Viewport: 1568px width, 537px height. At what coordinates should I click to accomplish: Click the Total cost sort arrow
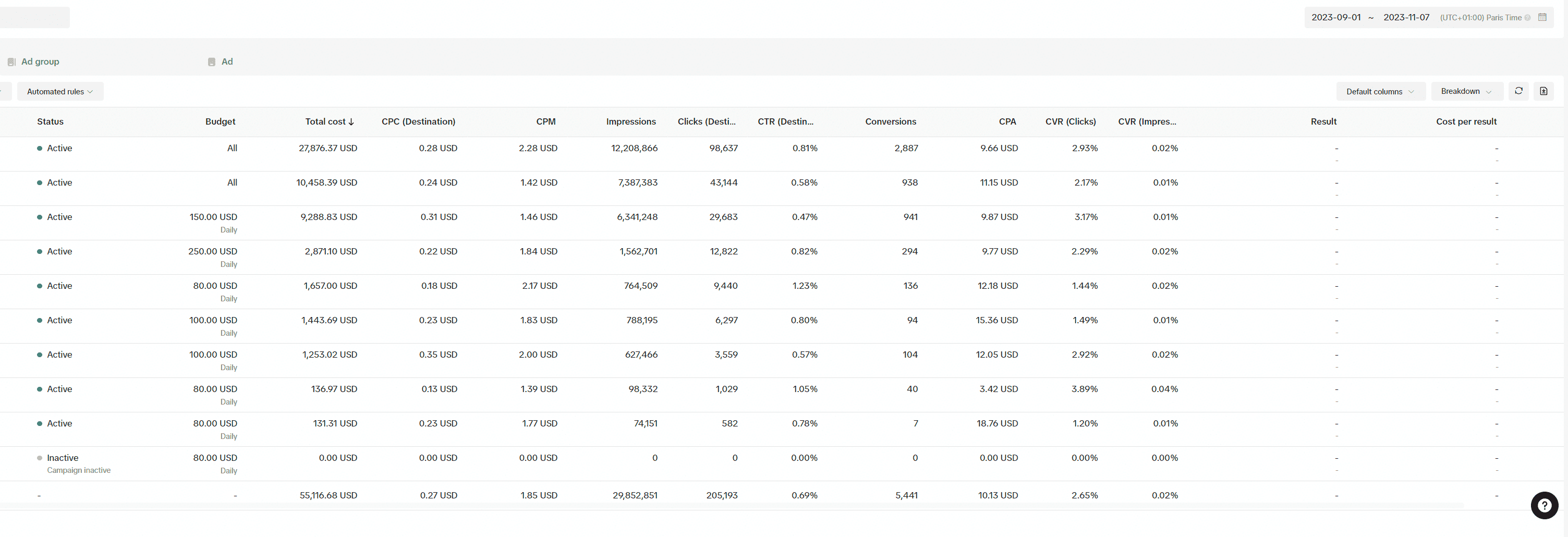click(x=351, y=122)
